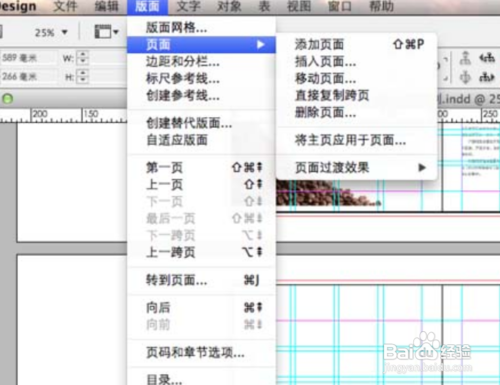Click 直接复制跨页 in the submenu

pos(356,96)
